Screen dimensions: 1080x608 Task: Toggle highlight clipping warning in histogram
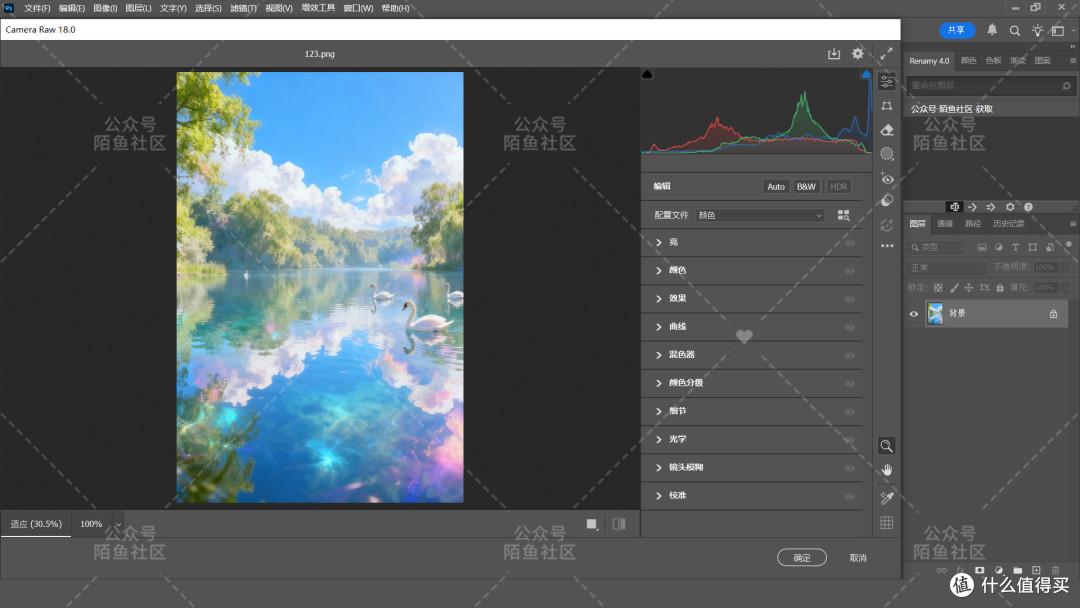coord(866,74)
